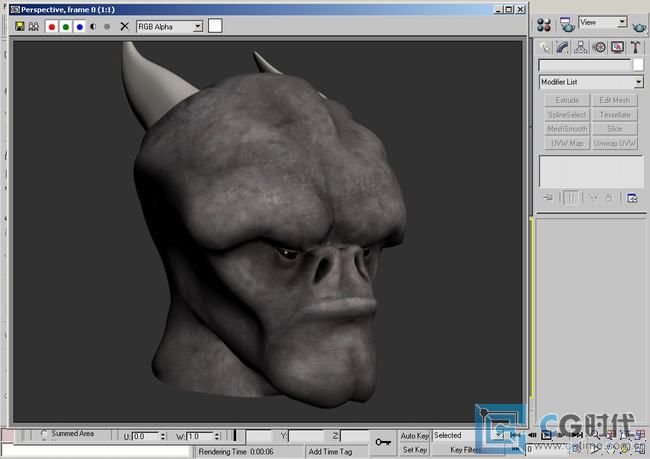The image size is (650, 459).
Task: Click the Unwrap UVW modifier button
Action: (615, 143)
